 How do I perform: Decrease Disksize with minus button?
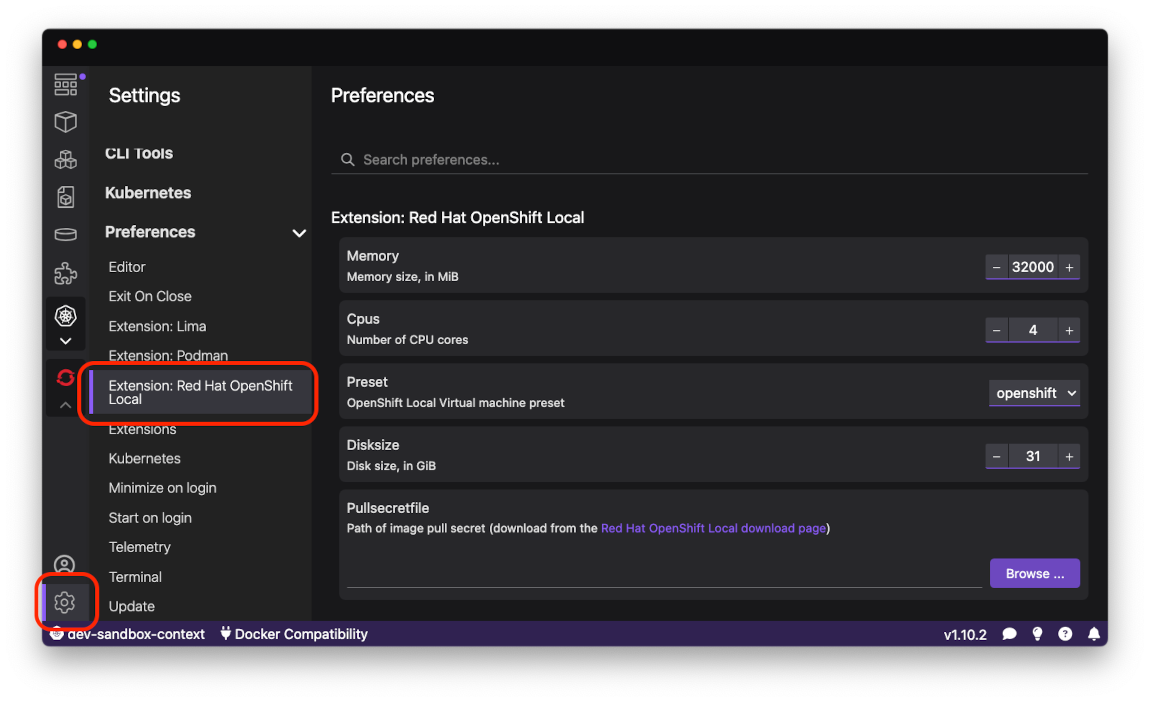[996, 457]
